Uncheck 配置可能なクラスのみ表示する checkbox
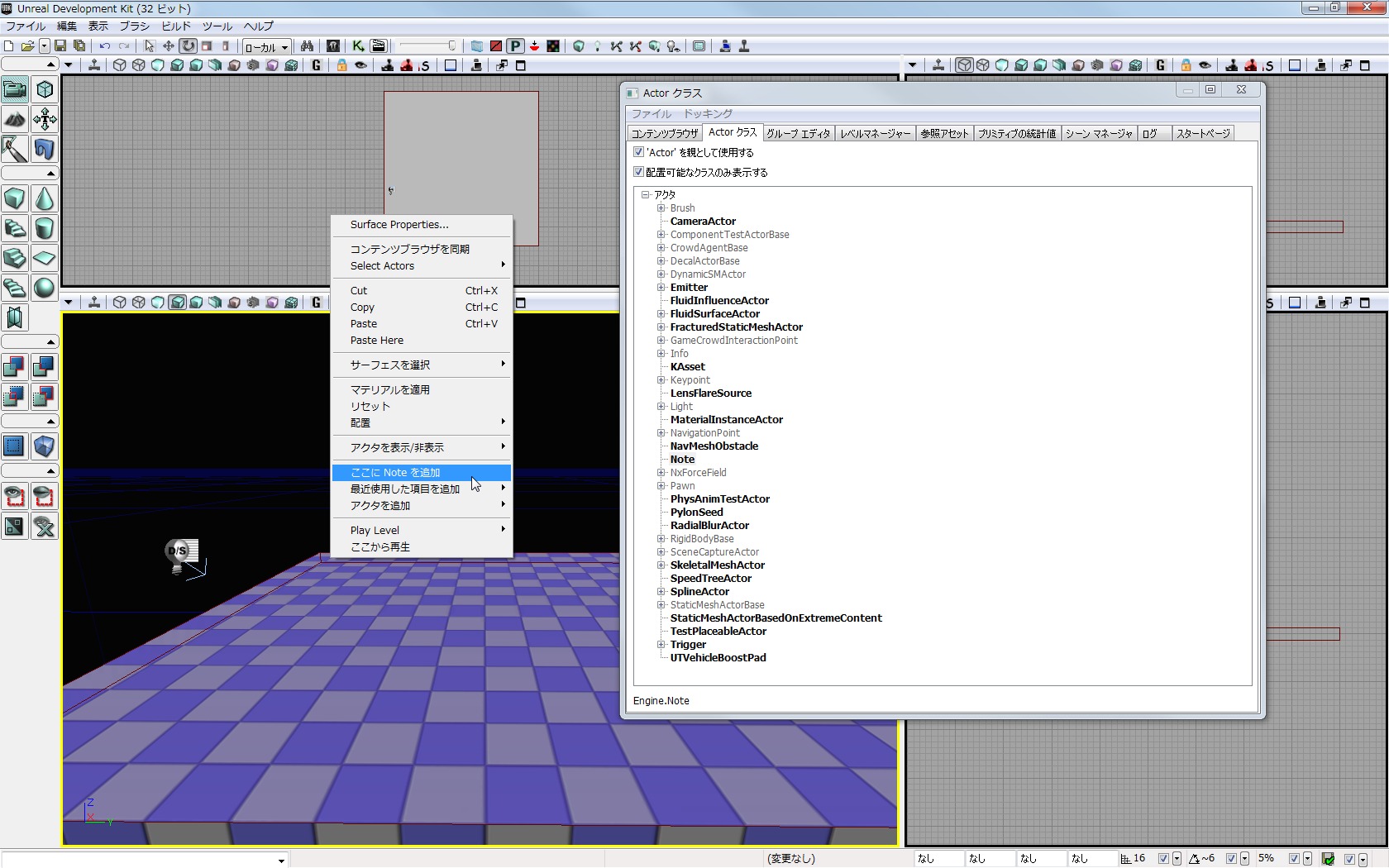This screenshot has height=868, width=1389. point(638,172)
